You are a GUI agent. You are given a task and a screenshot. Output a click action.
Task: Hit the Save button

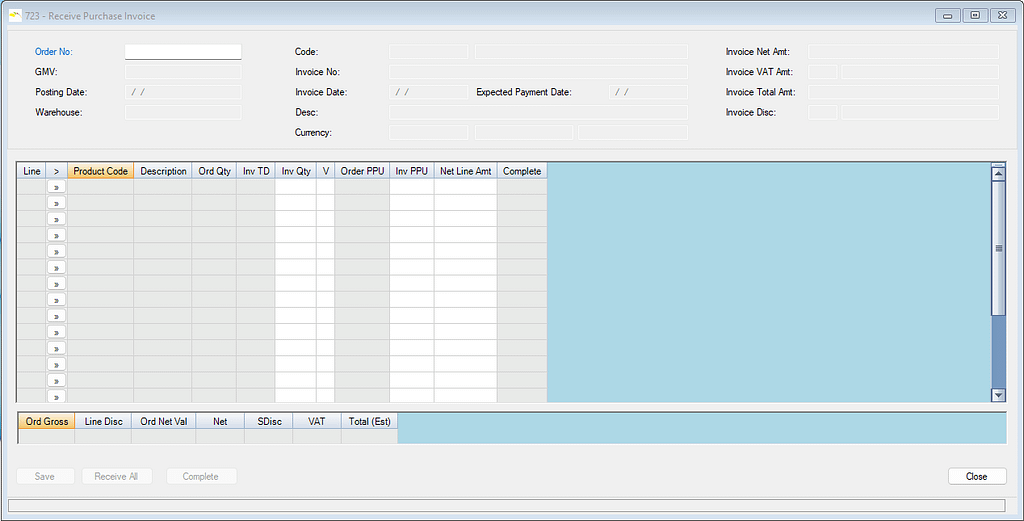click(45, 476)
